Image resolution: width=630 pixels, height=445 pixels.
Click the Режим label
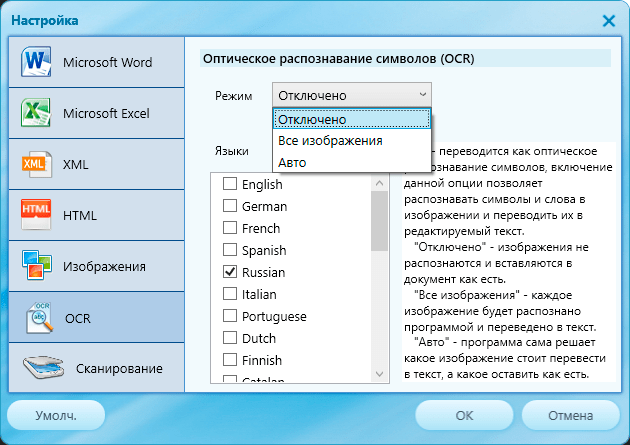click(x=233, y=96)
